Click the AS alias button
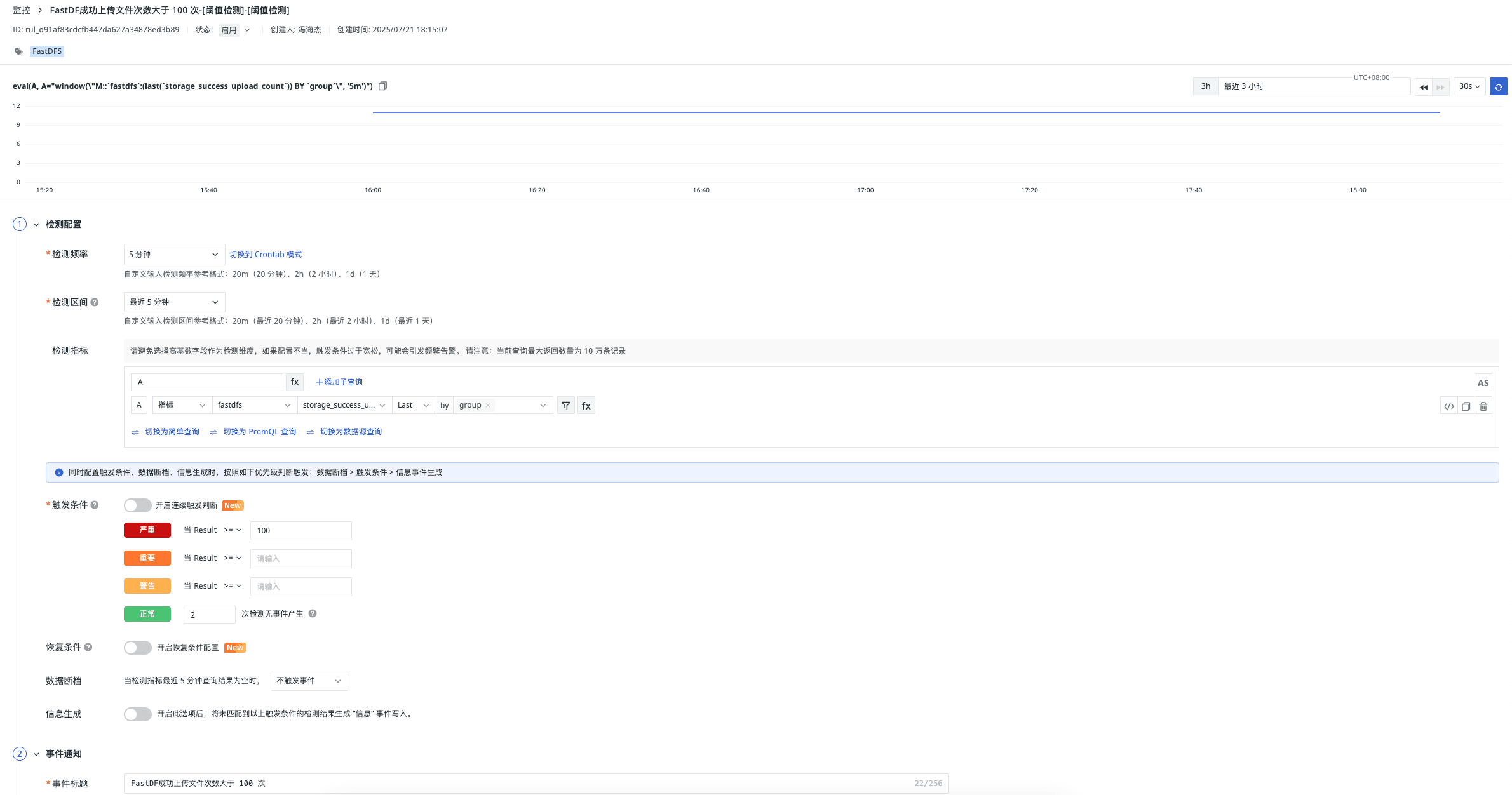This screenshot has width=1512, height=795. coord(1483,383)
